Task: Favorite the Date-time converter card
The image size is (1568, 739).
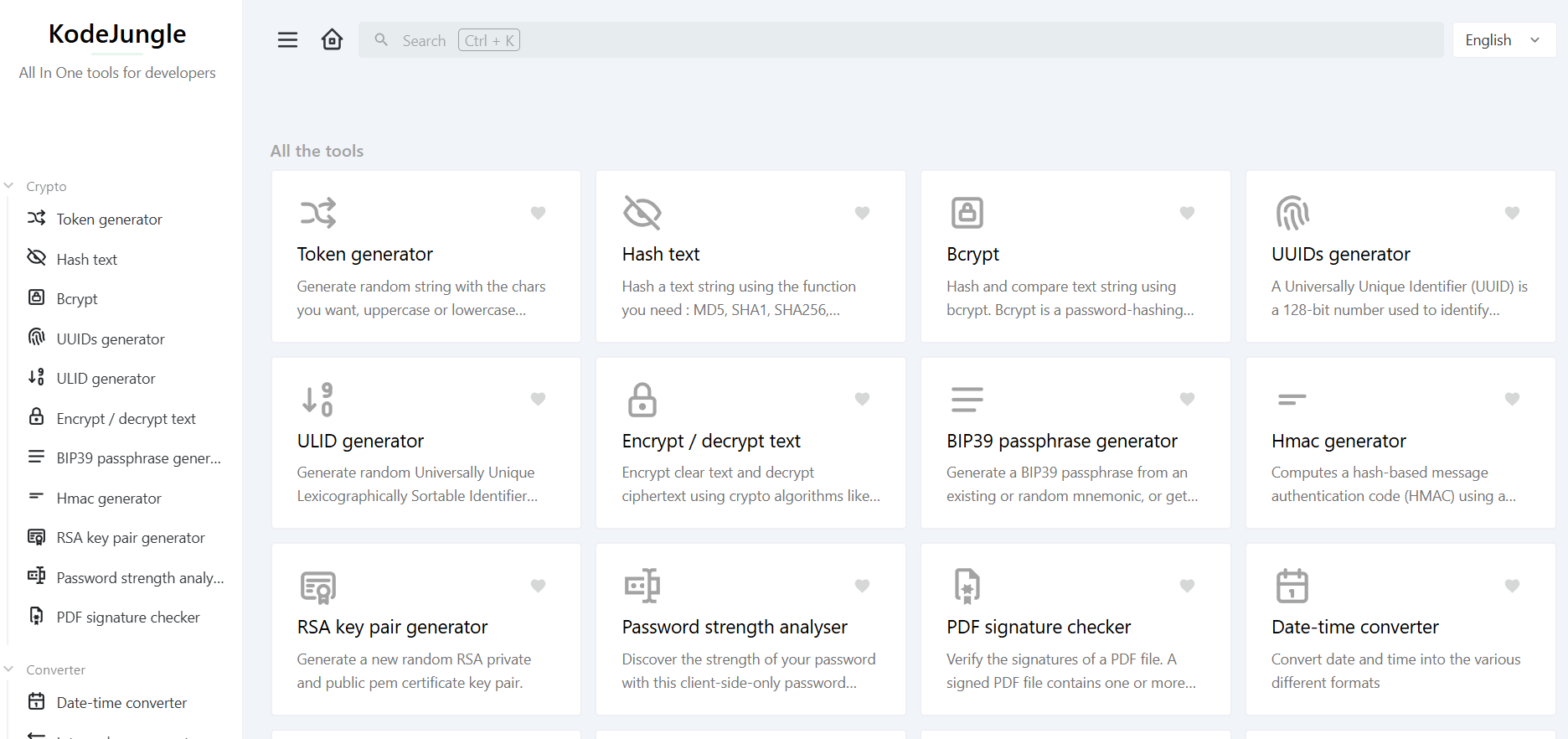Action: [1512, 586]
